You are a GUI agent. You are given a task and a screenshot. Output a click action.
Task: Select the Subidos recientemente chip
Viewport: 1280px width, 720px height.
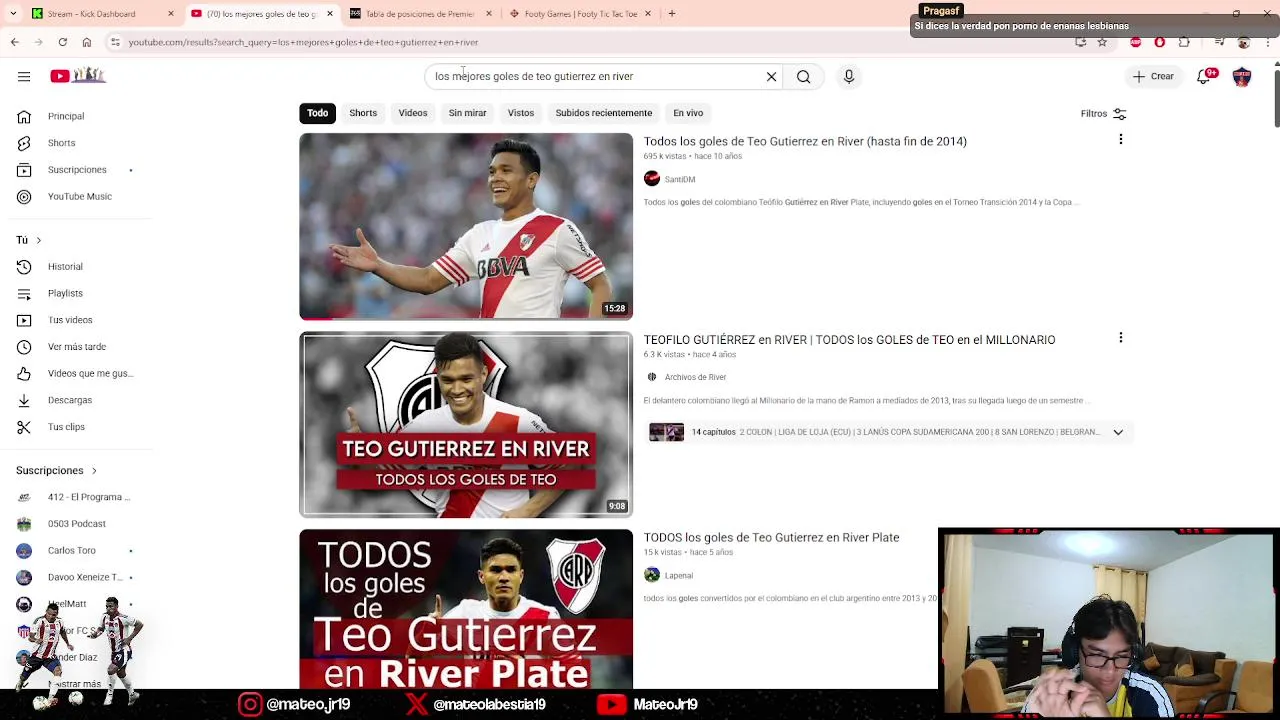tap(604, 113)
